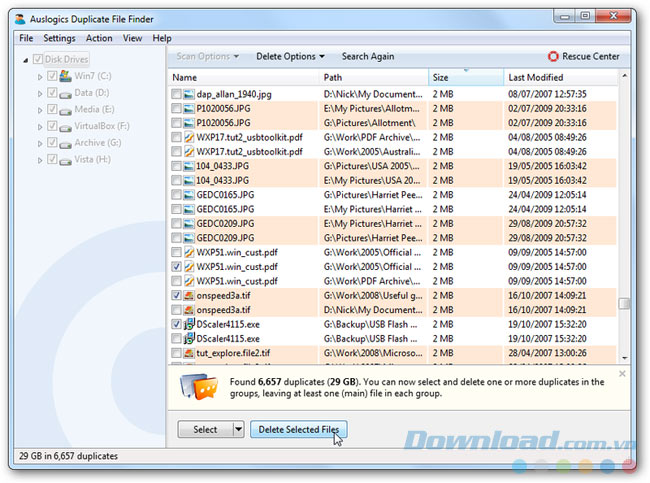Check the dap_allan_1940.jpg file checkbox
This screenshot has height=483, width=650.
pyautogui.click(x=176, y=94)
